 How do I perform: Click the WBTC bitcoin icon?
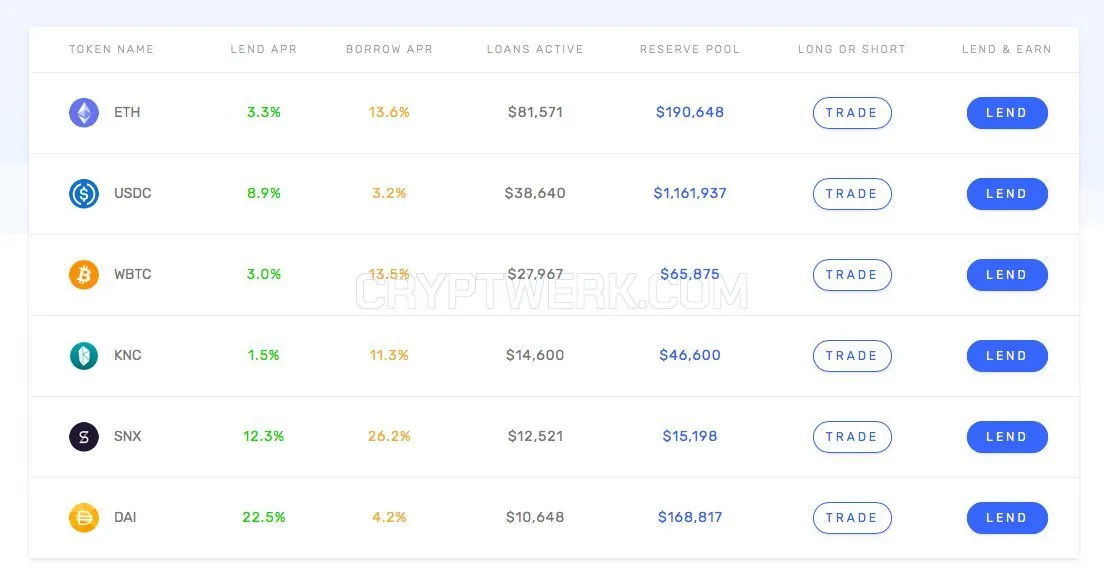click(84, 275)
